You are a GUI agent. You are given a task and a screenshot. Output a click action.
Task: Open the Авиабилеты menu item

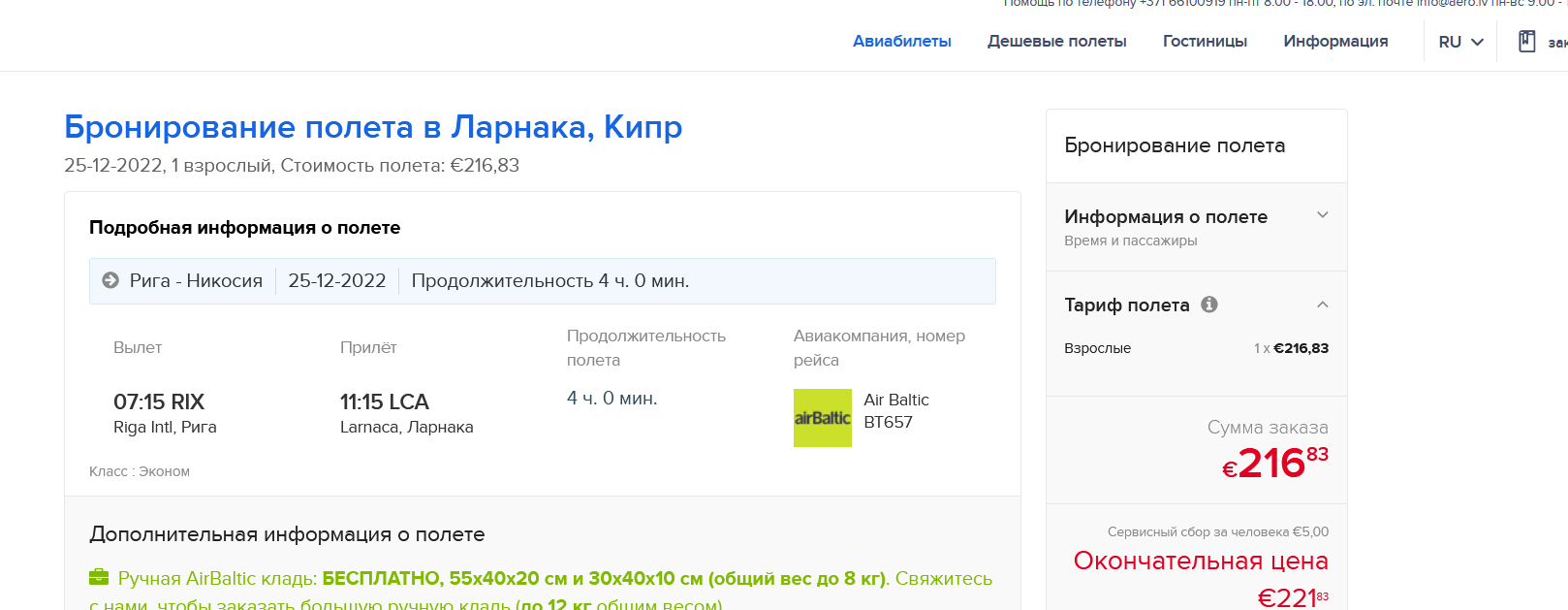[x=901, y=41]
